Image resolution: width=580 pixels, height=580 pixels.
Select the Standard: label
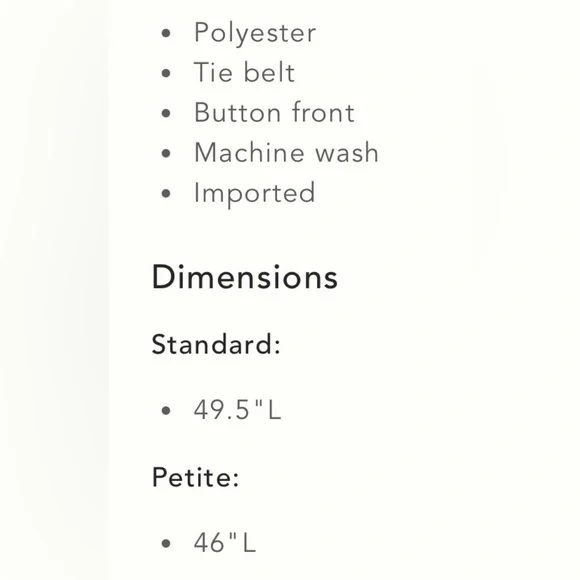click(216, 344)
